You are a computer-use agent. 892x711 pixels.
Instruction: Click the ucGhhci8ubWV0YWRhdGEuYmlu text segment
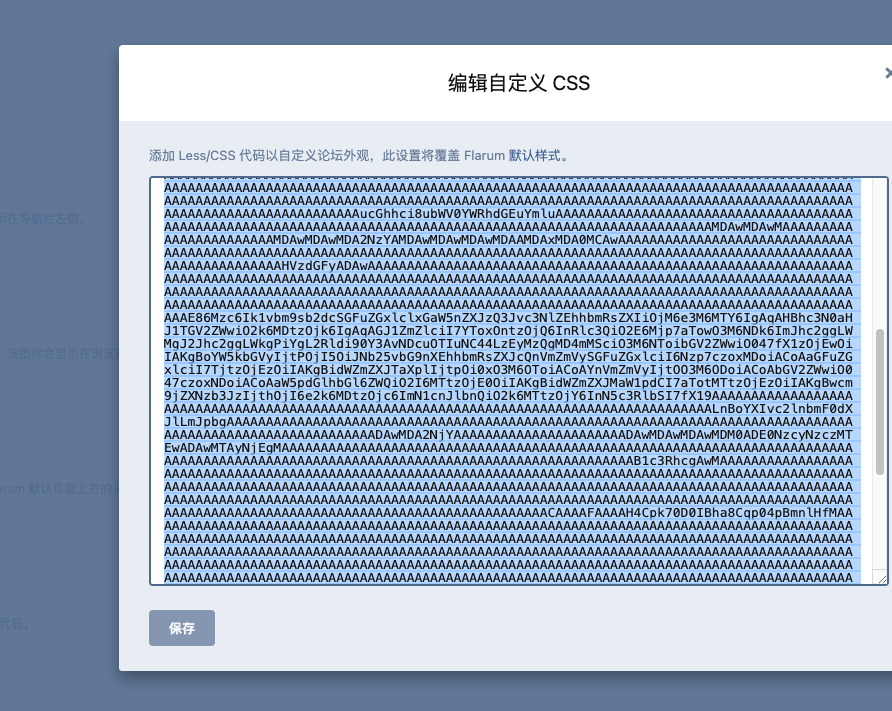coord(453,213)
